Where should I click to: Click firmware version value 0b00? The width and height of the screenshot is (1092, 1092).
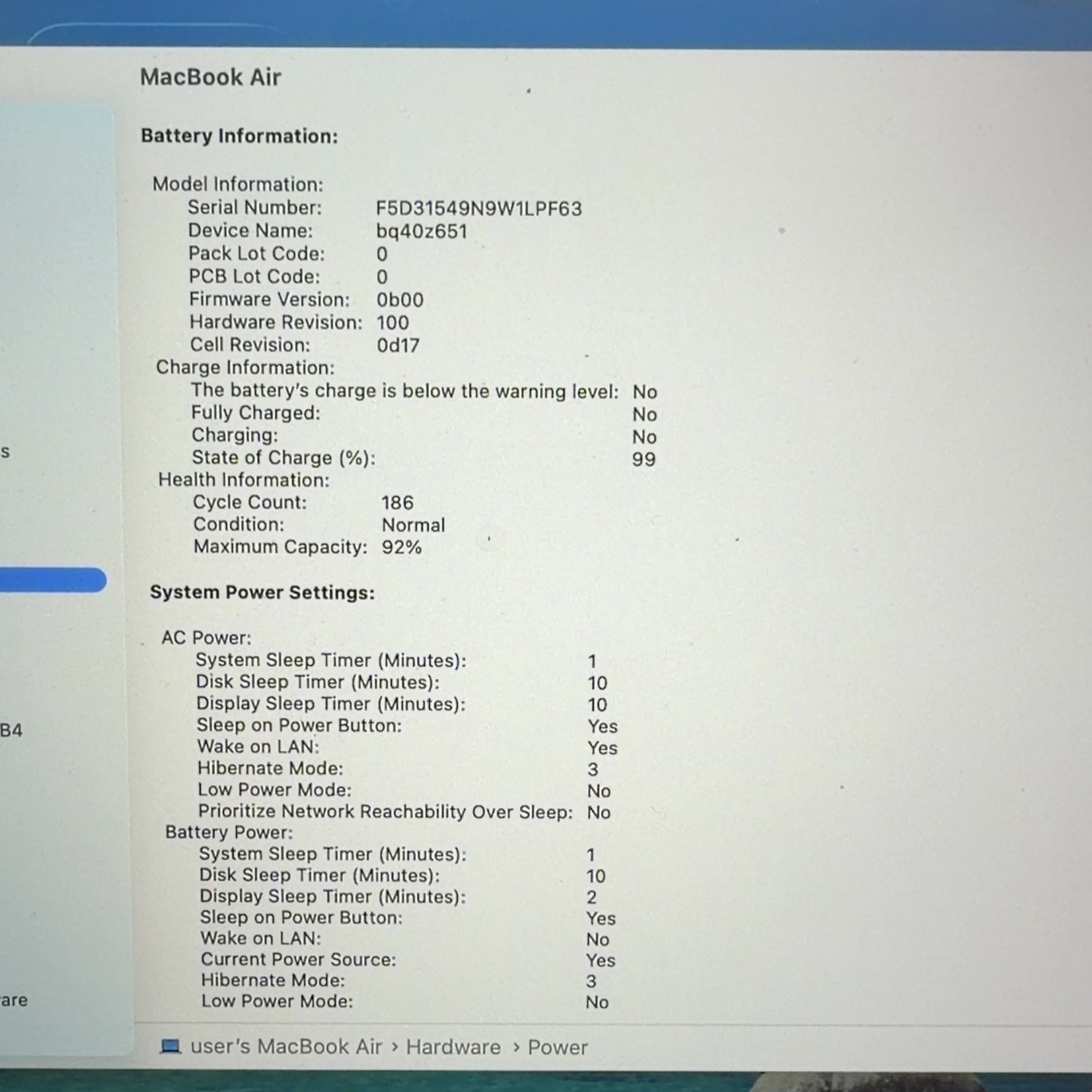click(x=400, y=300)
